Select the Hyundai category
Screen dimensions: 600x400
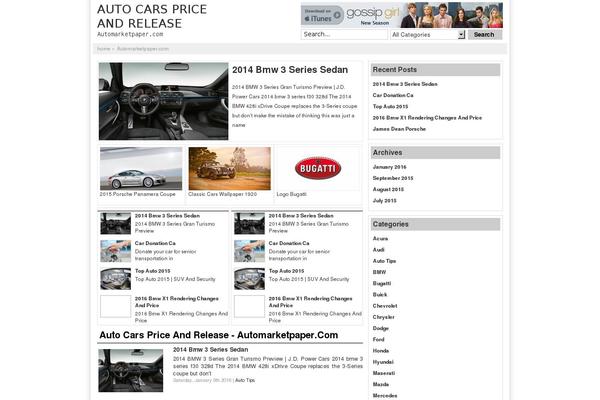pos(383,362)
